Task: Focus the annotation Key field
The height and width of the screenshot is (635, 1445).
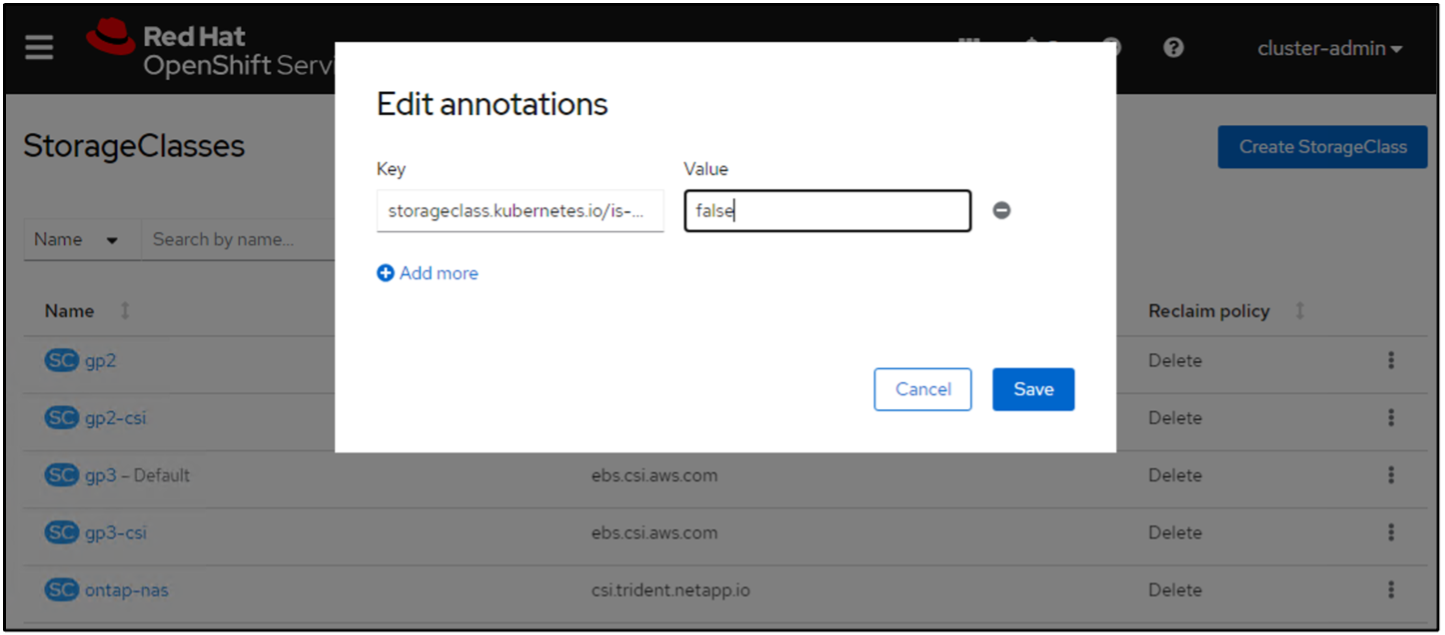Action: [520, 211]
